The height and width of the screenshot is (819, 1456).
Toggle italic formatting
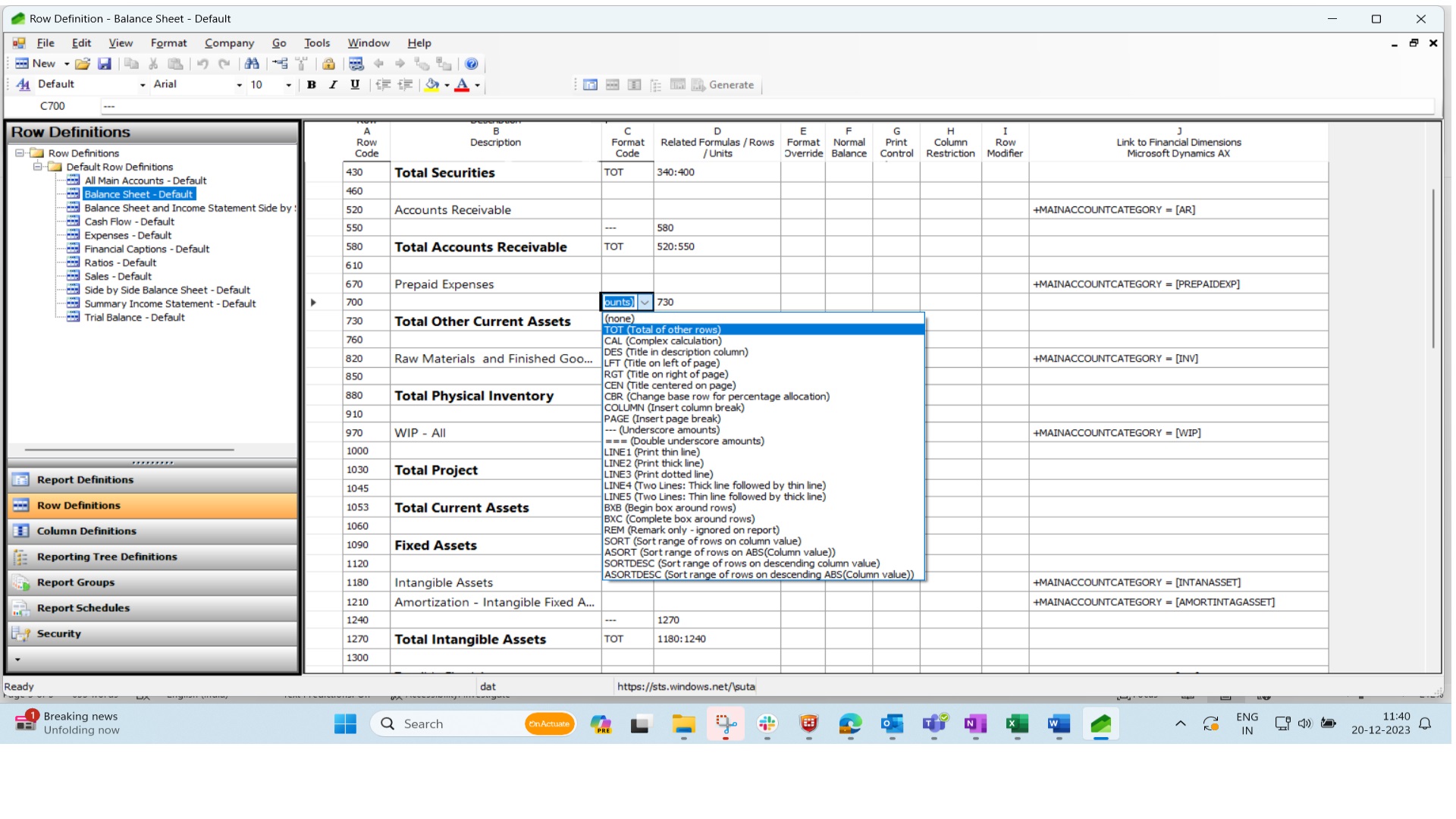[x=333, y=84]
